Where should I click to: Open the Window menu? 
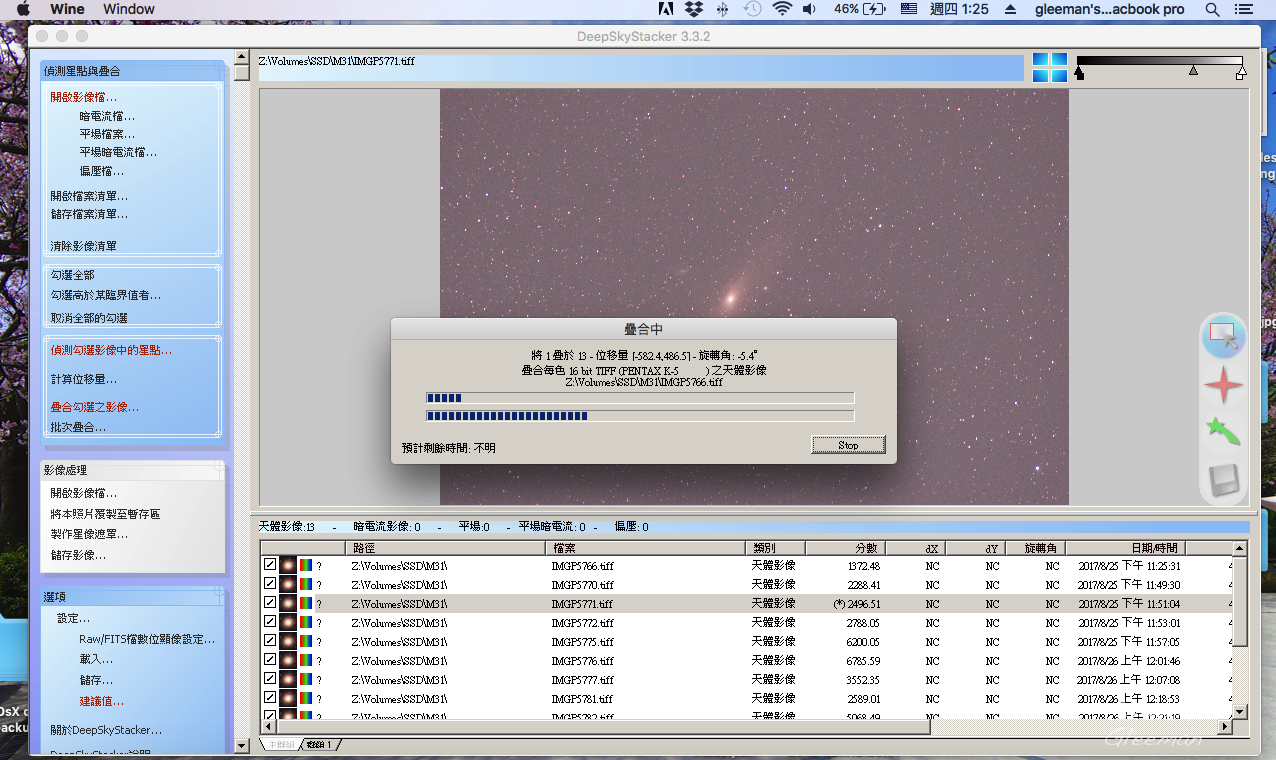pyautogui.click(x=129, y=9)
